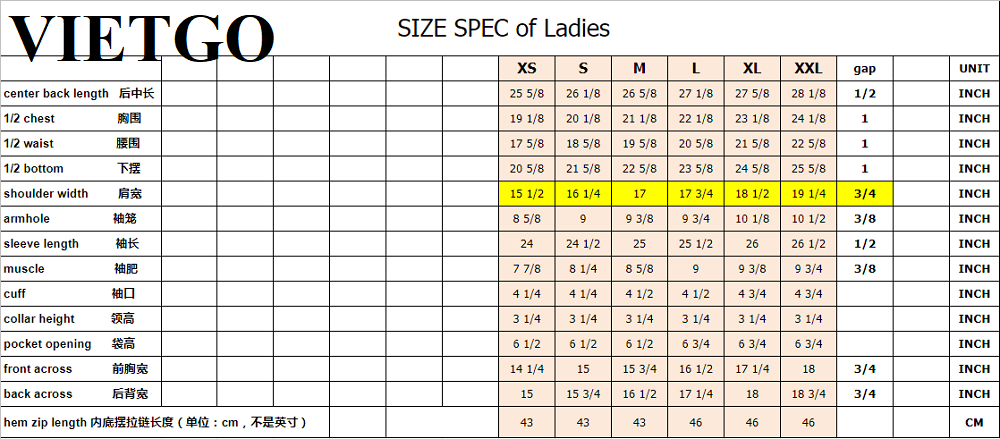Click the gap column header
1000x439 pixels.
click(x=864, y=68)
